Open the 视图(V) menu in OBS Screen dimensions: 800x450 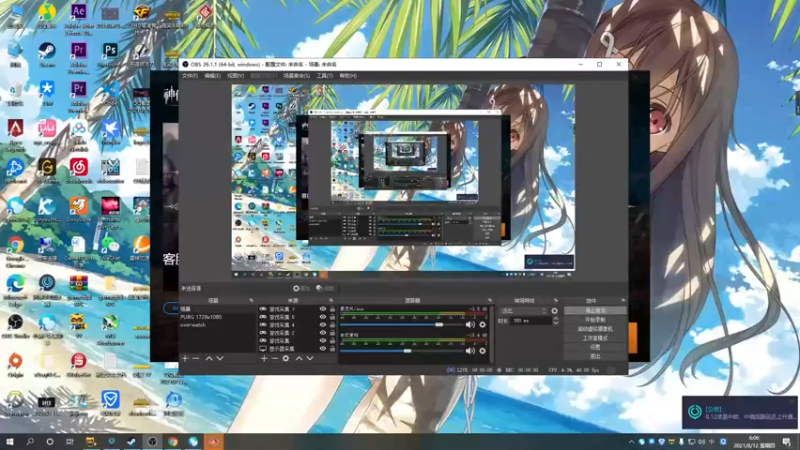tap(235, 76)
